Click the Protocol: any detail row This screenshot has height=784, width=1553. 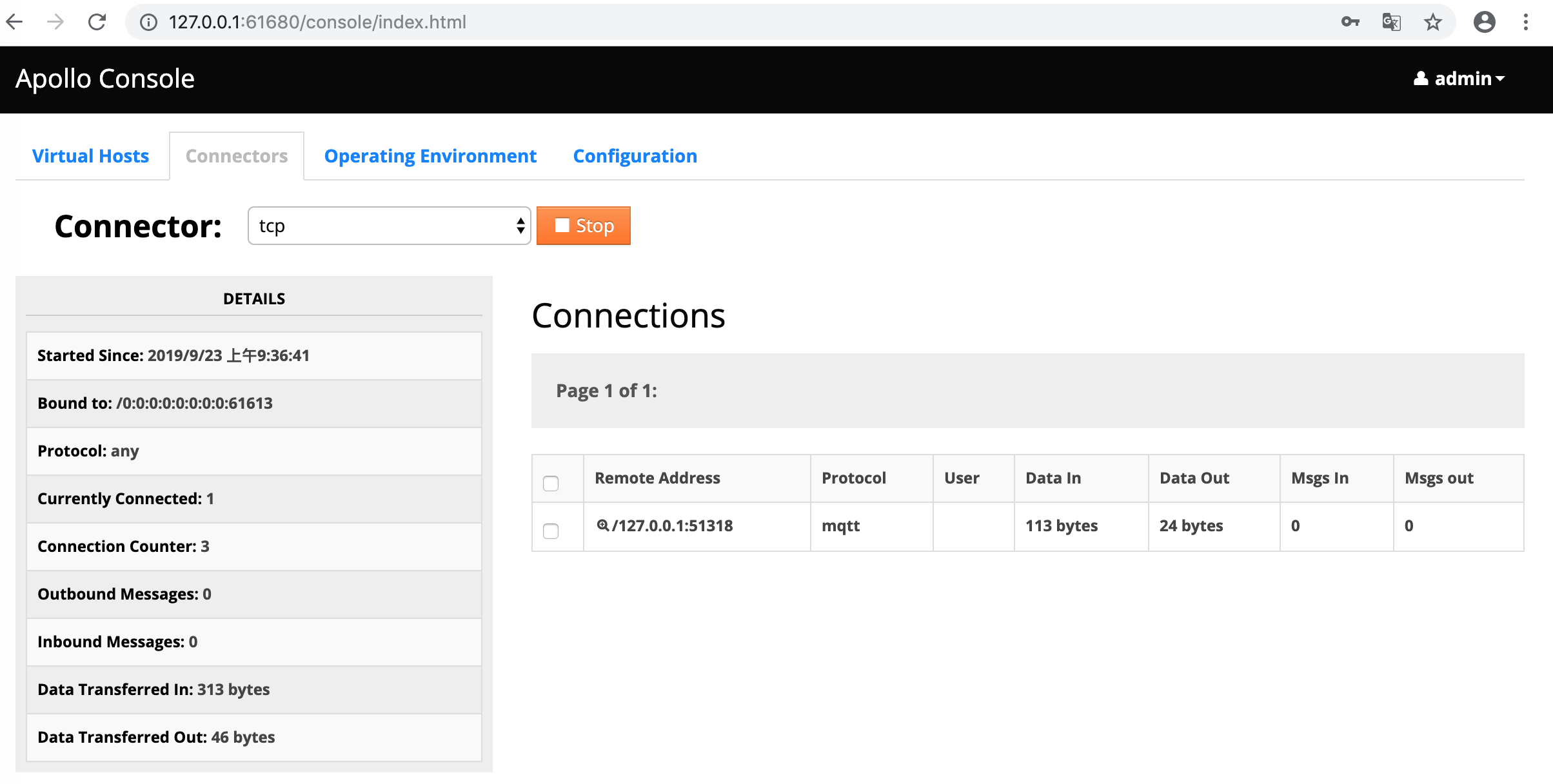coord(254,451)
